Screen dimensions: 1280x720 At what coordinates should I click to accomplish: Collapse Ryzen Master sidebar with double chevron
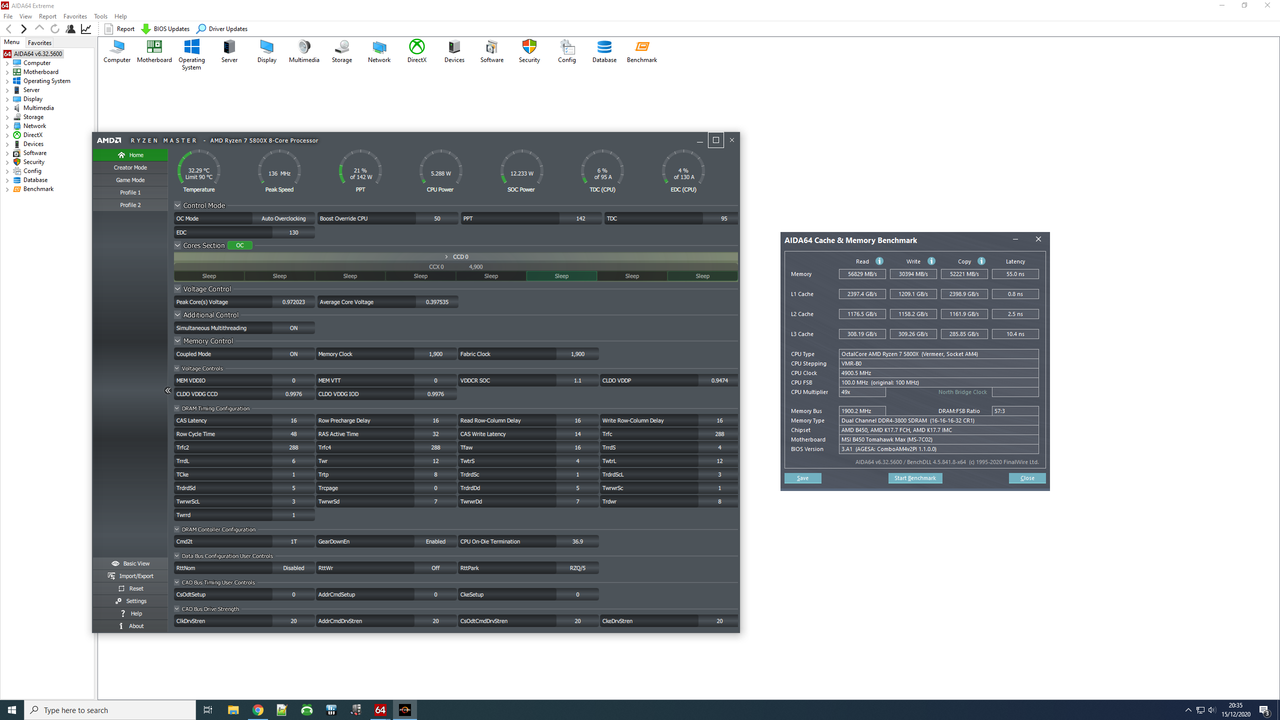pyautogui.click(x=168, y=391)
